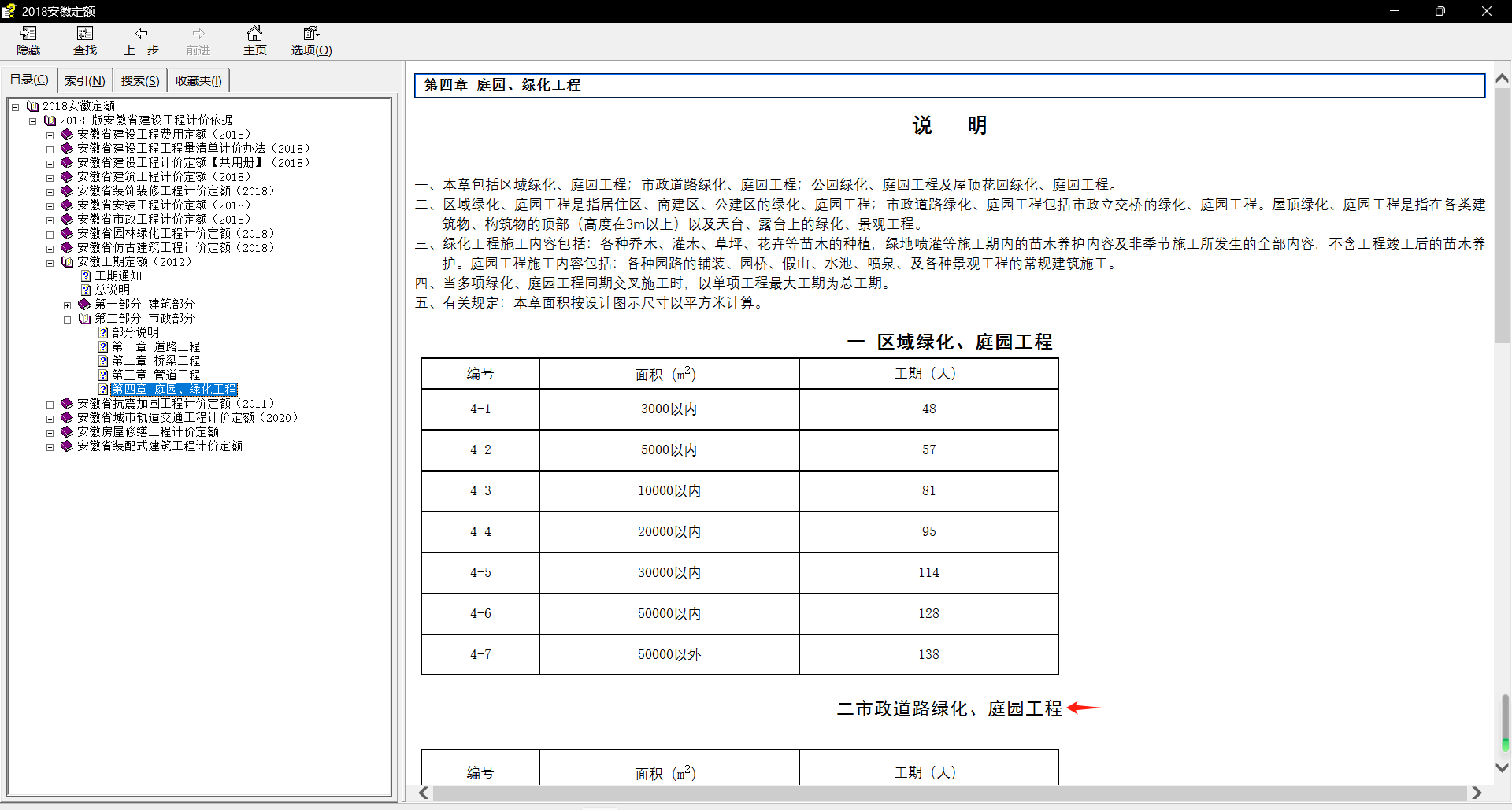Click the horizontal scrollbar left arrow
1512x810 pixels.
click(424, 793)
